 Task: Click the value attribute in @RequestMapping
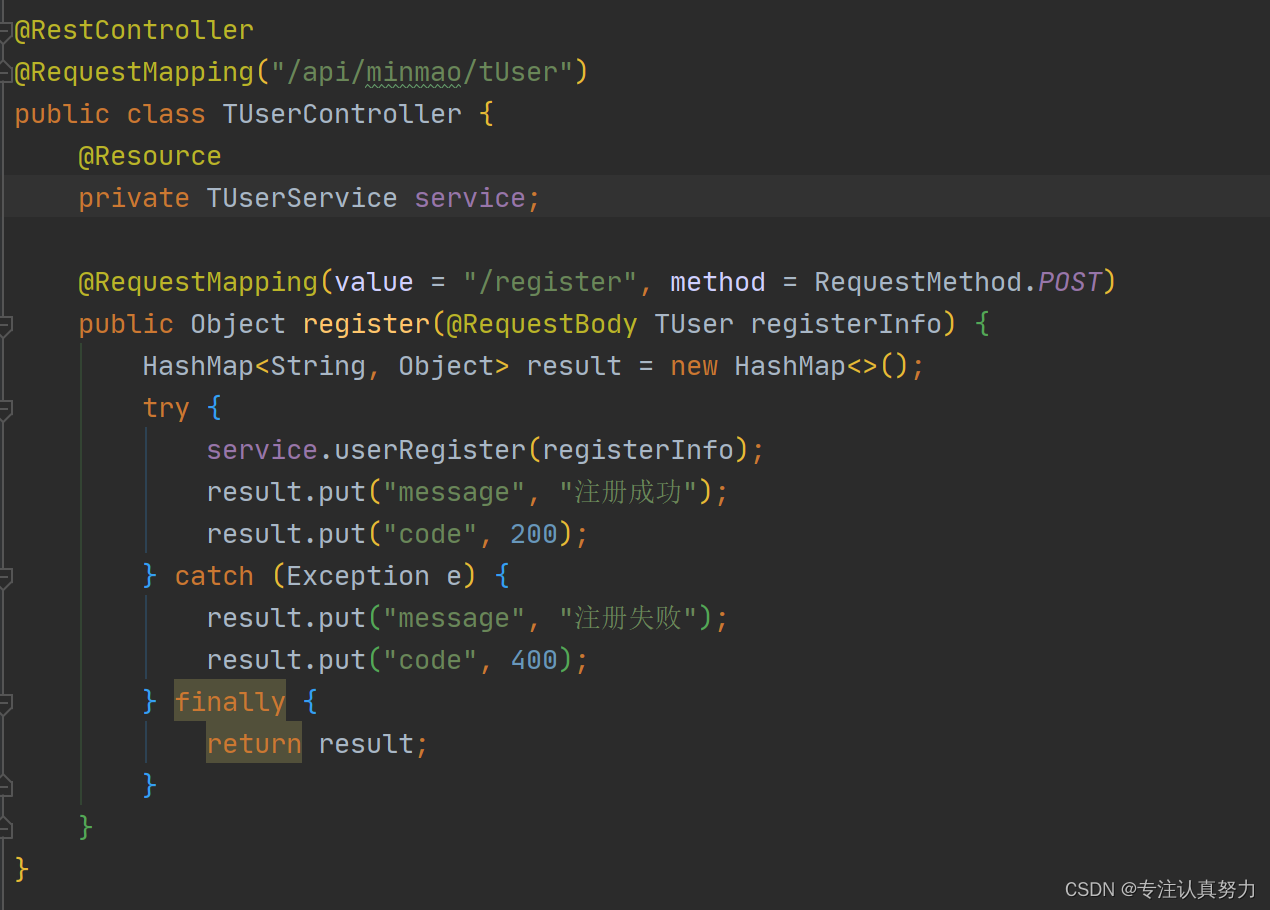374,283
